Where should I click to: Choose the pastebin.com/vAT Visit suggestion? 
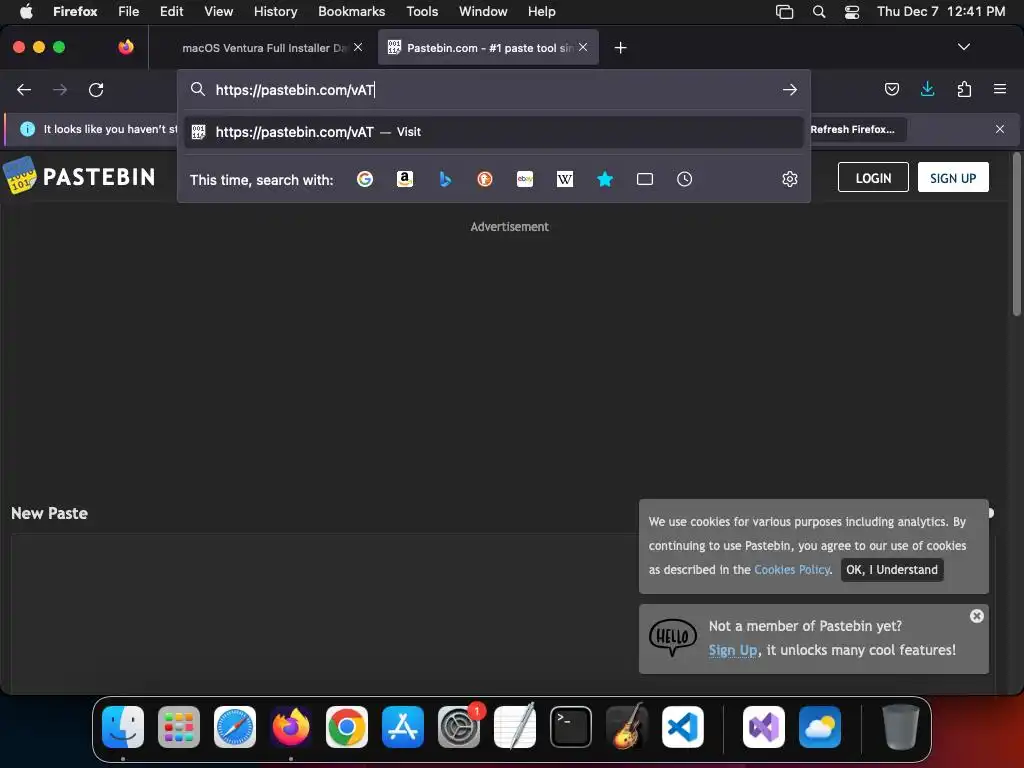coord(493,132)
